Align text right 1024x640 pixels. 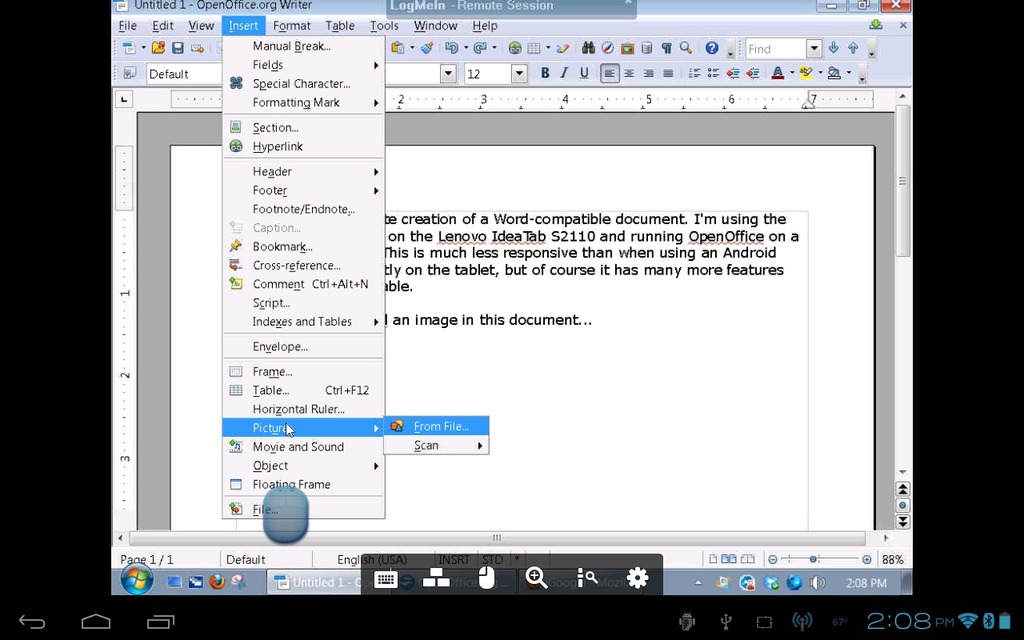pyautogui.click(x=648, y=73)
